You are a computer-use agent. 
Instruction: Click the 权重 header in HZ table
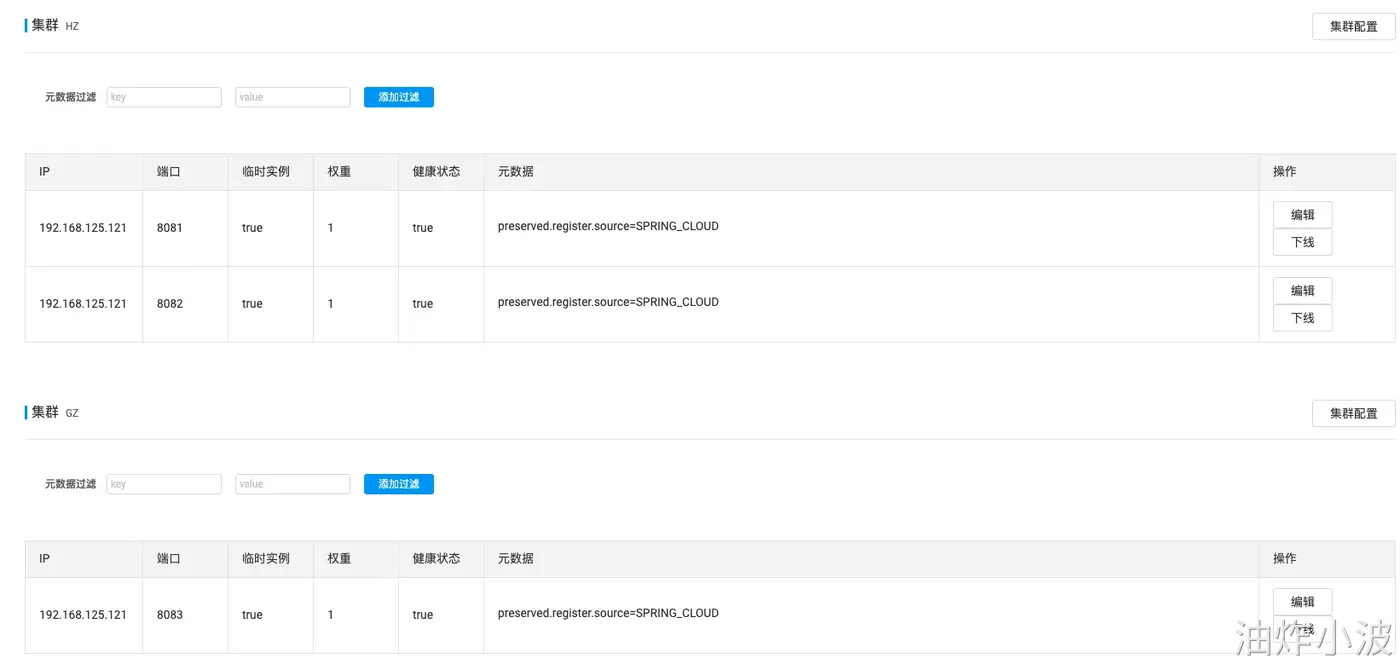pyautogui.click(x=339, y=172)
